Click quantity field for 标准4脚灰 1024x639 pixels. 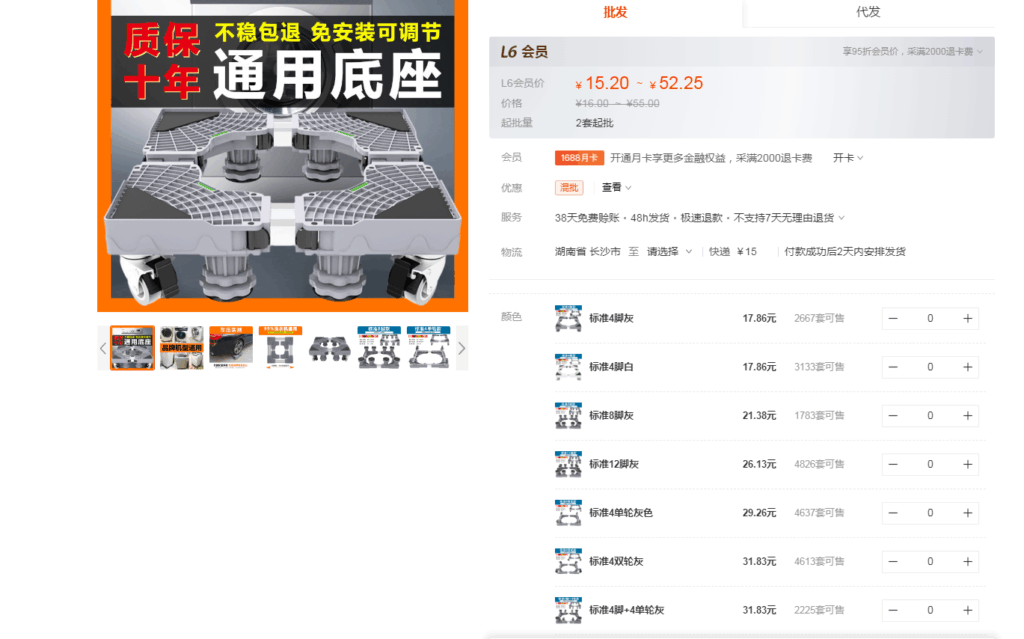pyautogui.click(x=930, y=319)
